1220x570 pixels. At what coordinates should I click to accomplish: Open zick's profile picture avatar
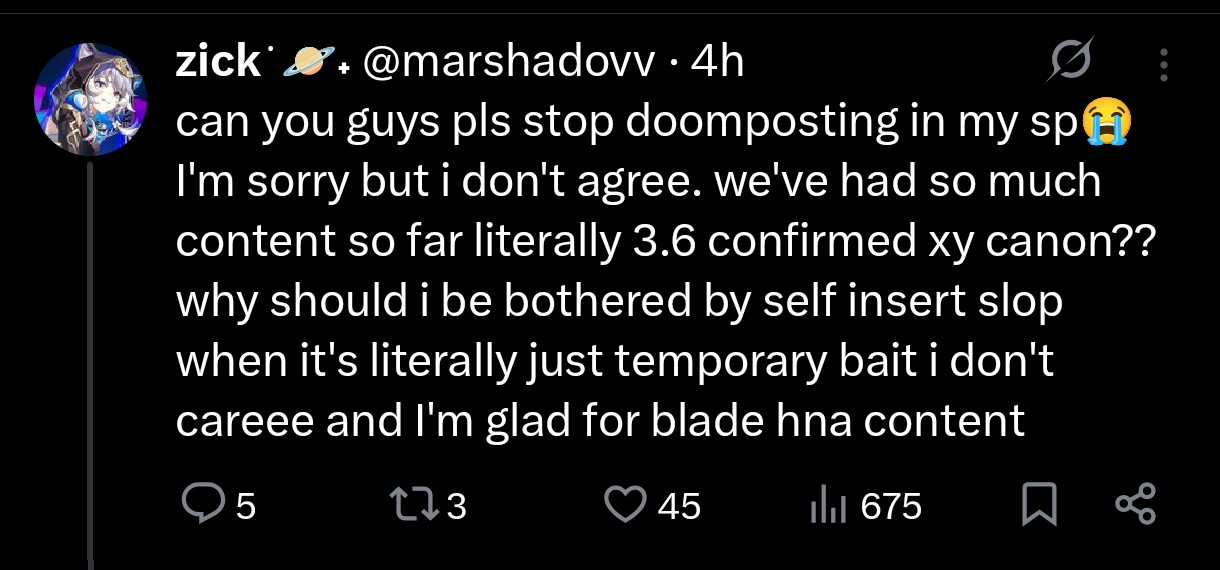91,99
